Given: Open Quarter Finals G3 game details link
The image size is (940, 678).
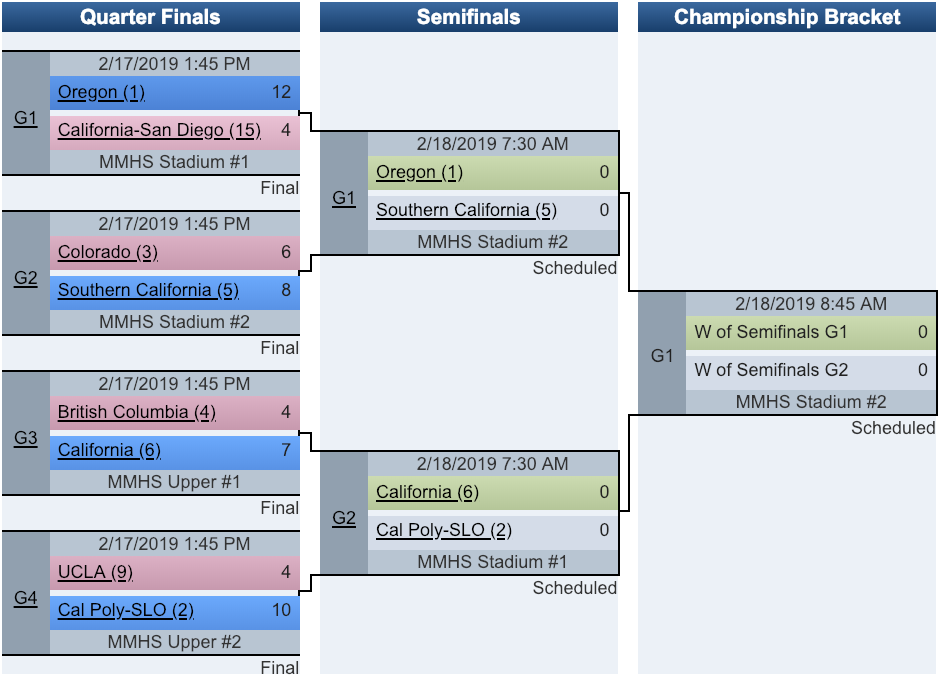Looking at the screenshot, I should click(26, 438).
